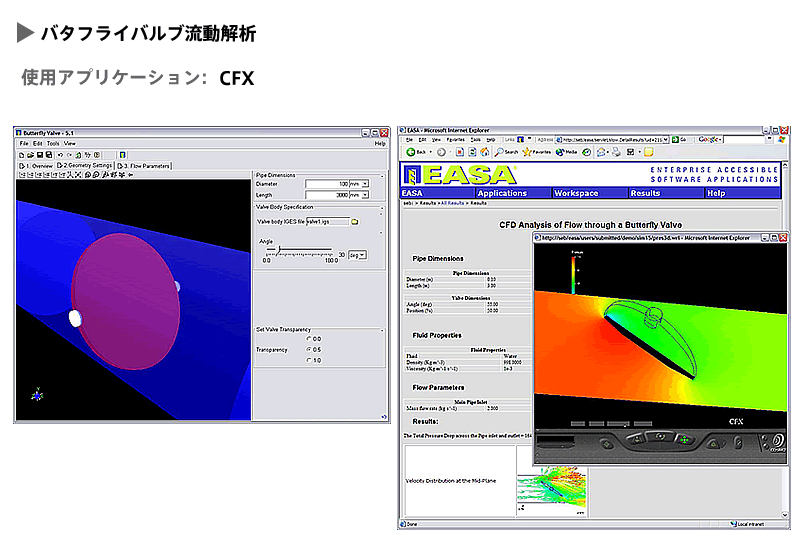Click Home icon in Internet Explorer toolbar

pos(485,152)
